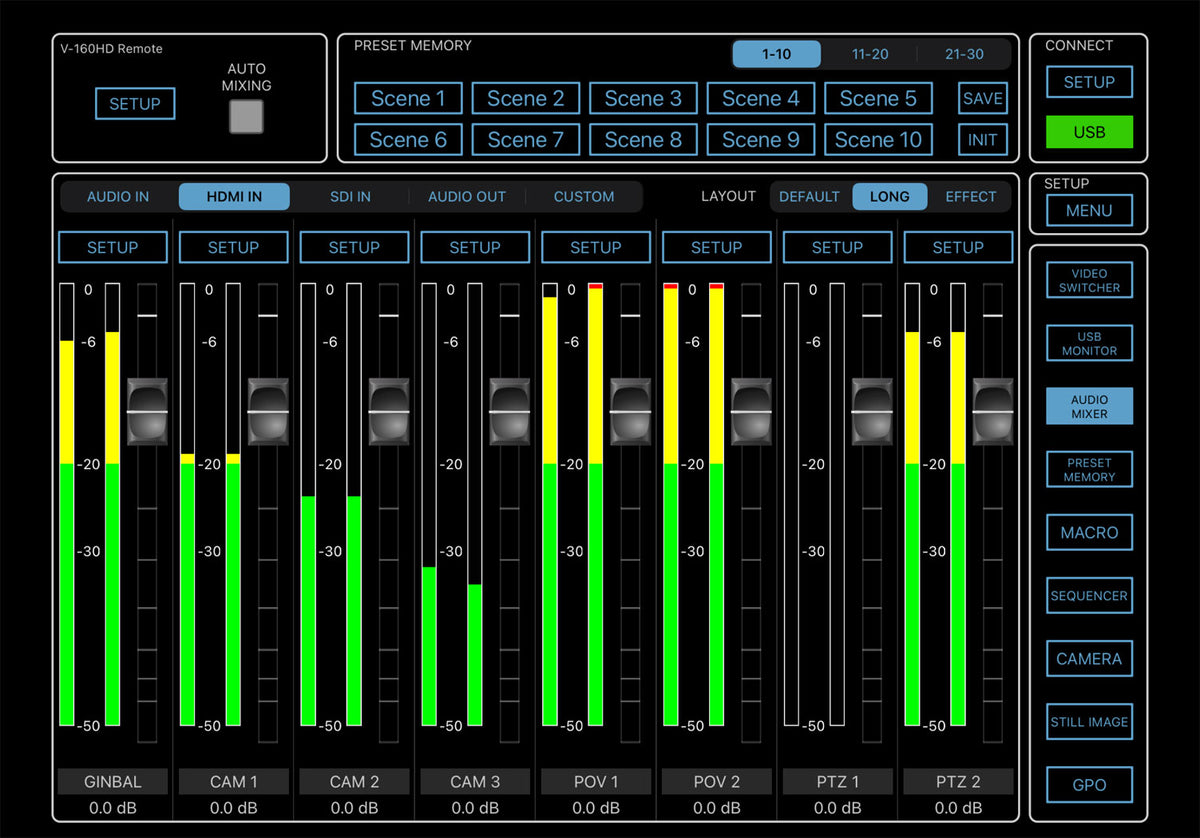Adjust the POV 1 channel fader

coord(632,409)
